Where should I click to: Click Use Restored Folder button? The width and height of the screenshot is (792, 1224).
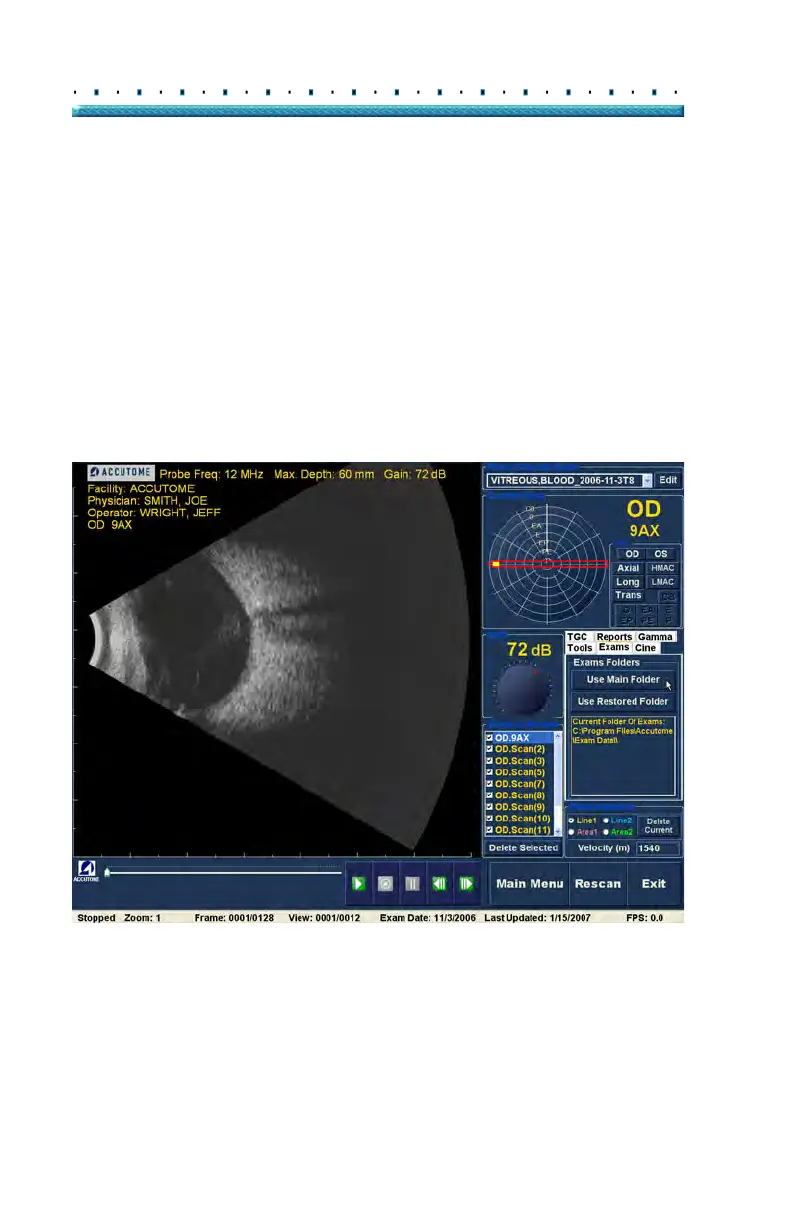click(624, 702)
